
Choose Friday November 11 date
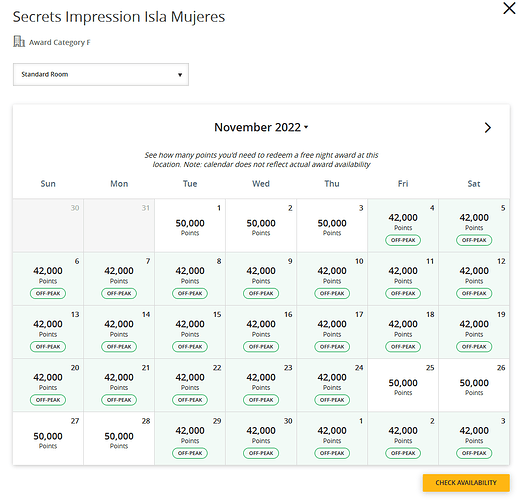[x=403, y=279]
